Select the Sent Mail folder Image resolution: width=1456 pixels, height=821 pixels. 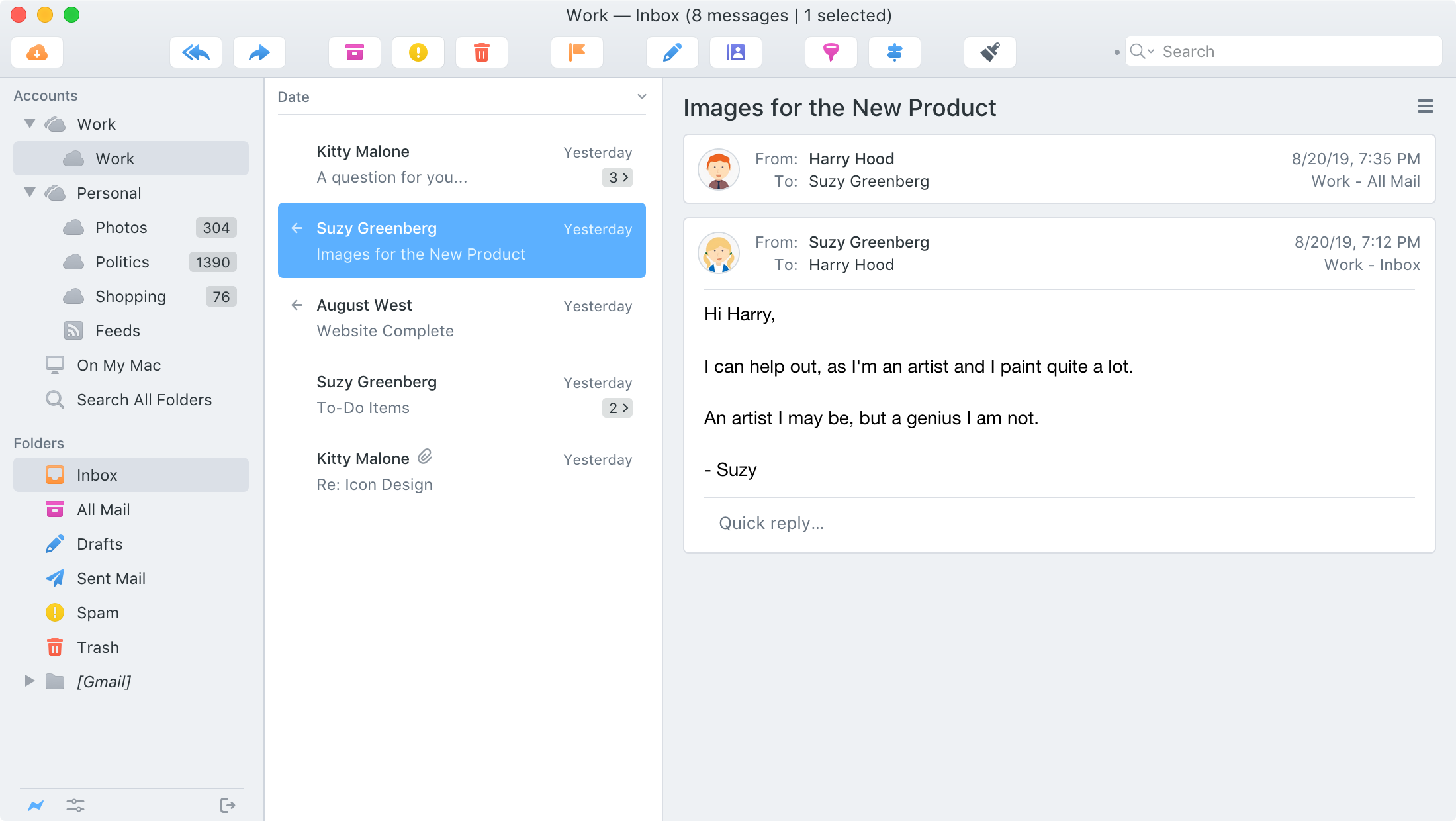click(111, 579)
